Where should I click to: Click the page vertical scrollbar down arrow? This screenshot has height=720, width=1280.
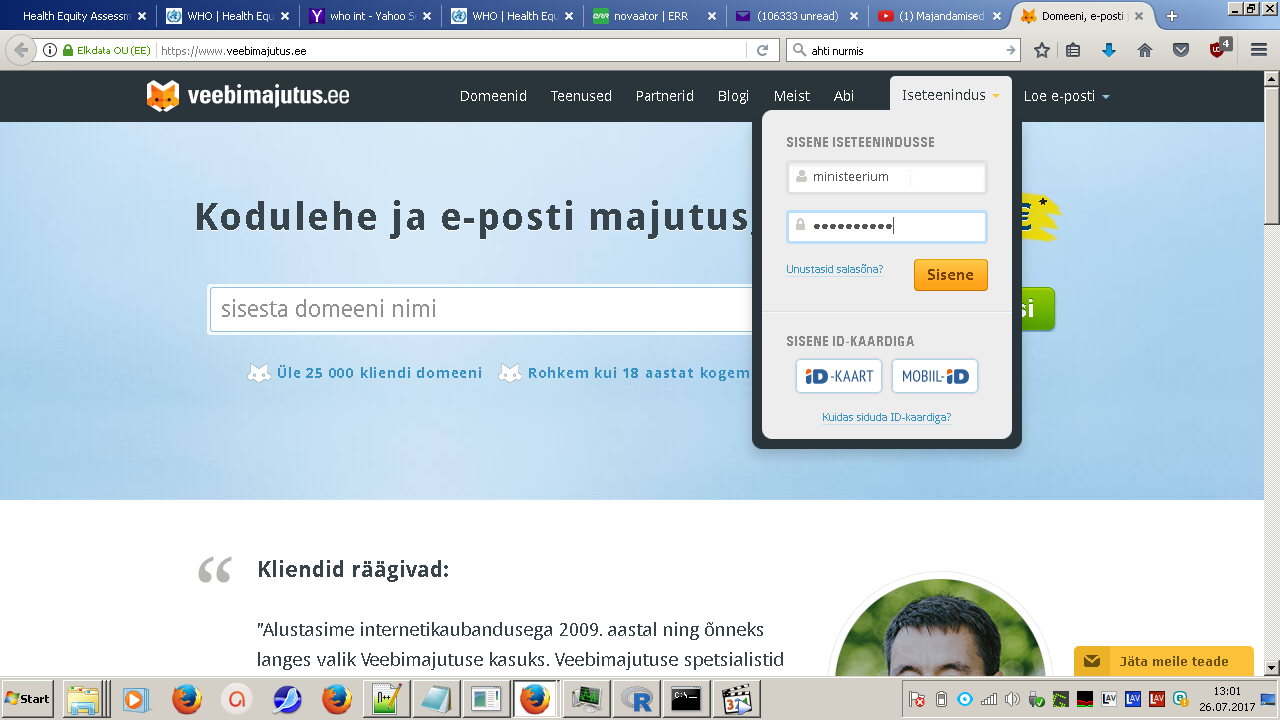pos(1271,667)
